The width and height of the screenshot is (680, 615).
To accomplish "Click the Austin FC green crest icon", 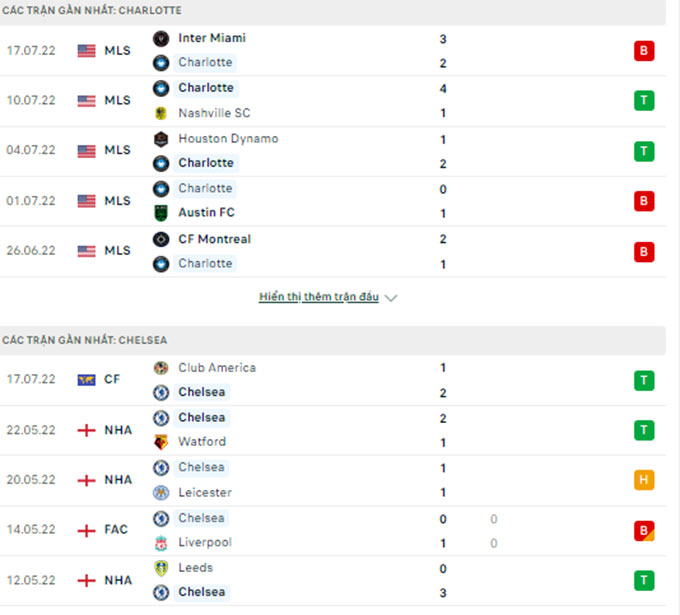I will [161, 213].
